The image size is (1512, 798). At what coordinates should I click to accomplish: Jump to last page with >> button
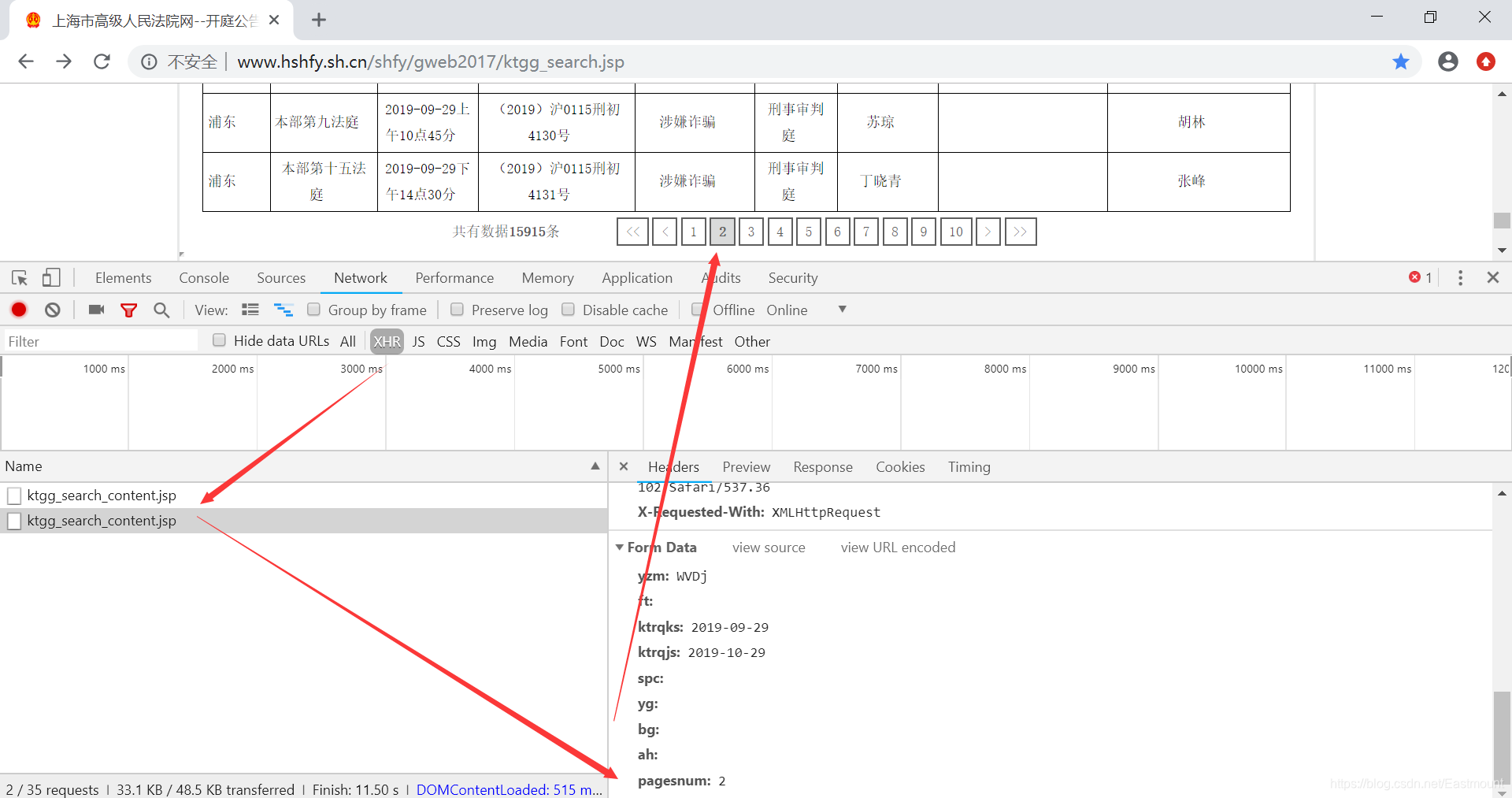1021,232
